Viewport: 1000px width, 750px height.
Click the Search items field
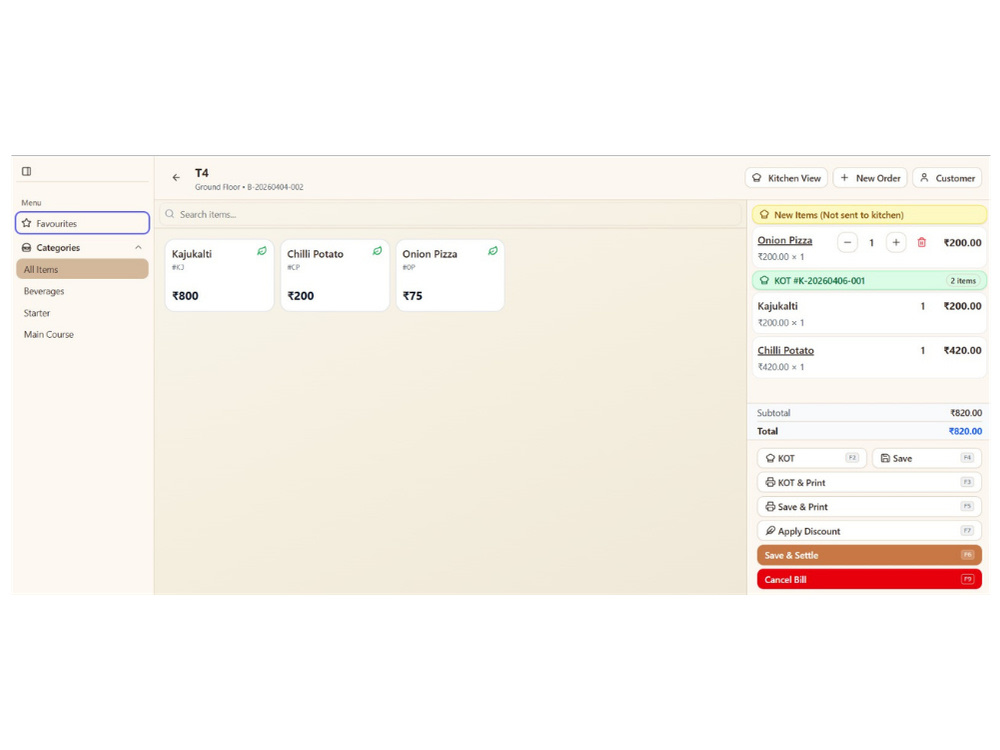click(x=450, y=214)
